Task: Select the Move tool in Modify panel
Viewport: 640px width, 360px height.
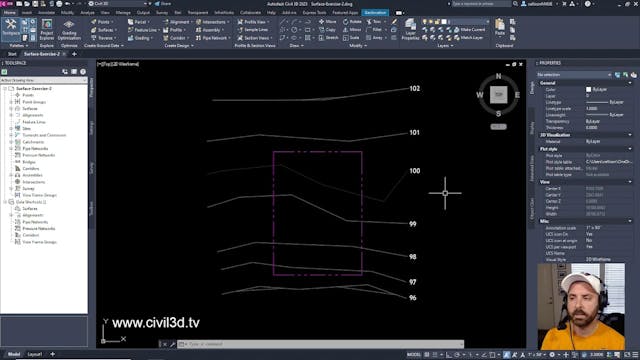Action: [x=328, y=22]
